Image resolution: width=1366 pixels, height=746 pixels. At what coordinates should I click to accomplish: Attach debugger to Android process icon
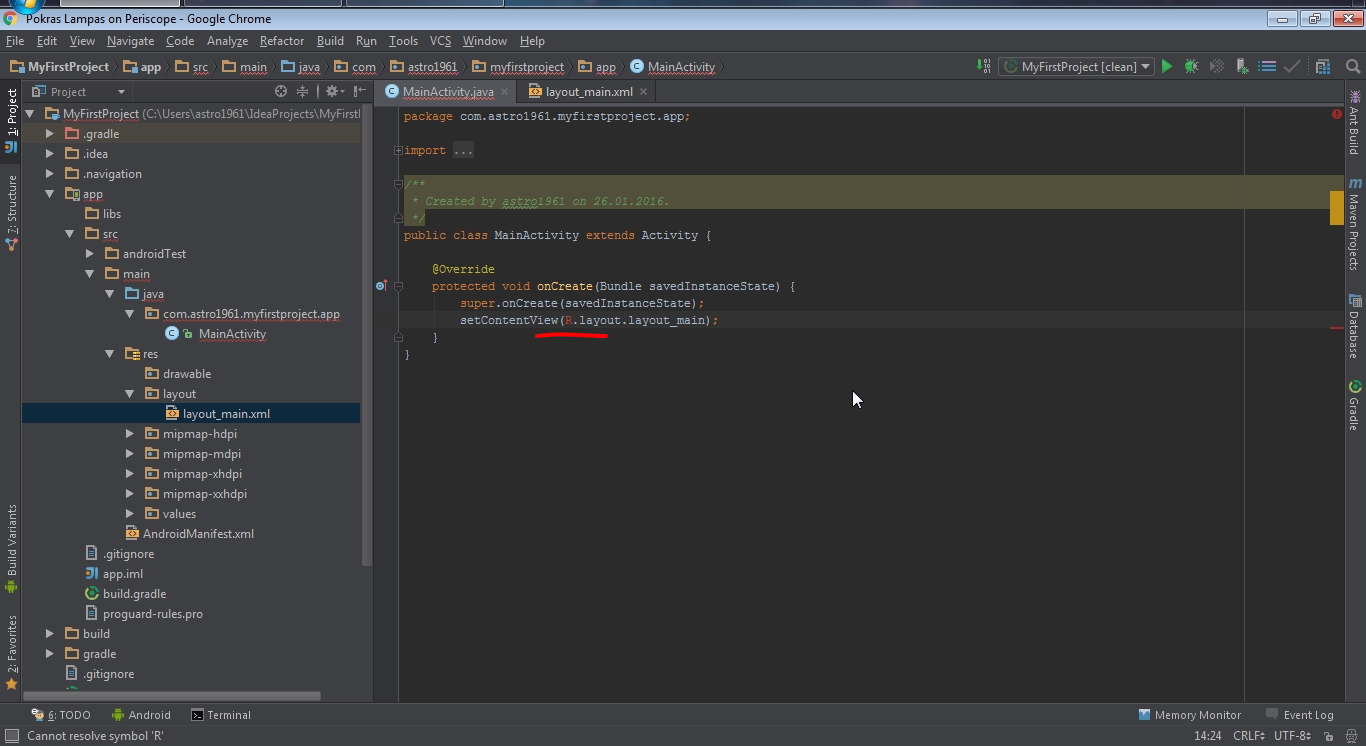click(x=1242, y=67)
